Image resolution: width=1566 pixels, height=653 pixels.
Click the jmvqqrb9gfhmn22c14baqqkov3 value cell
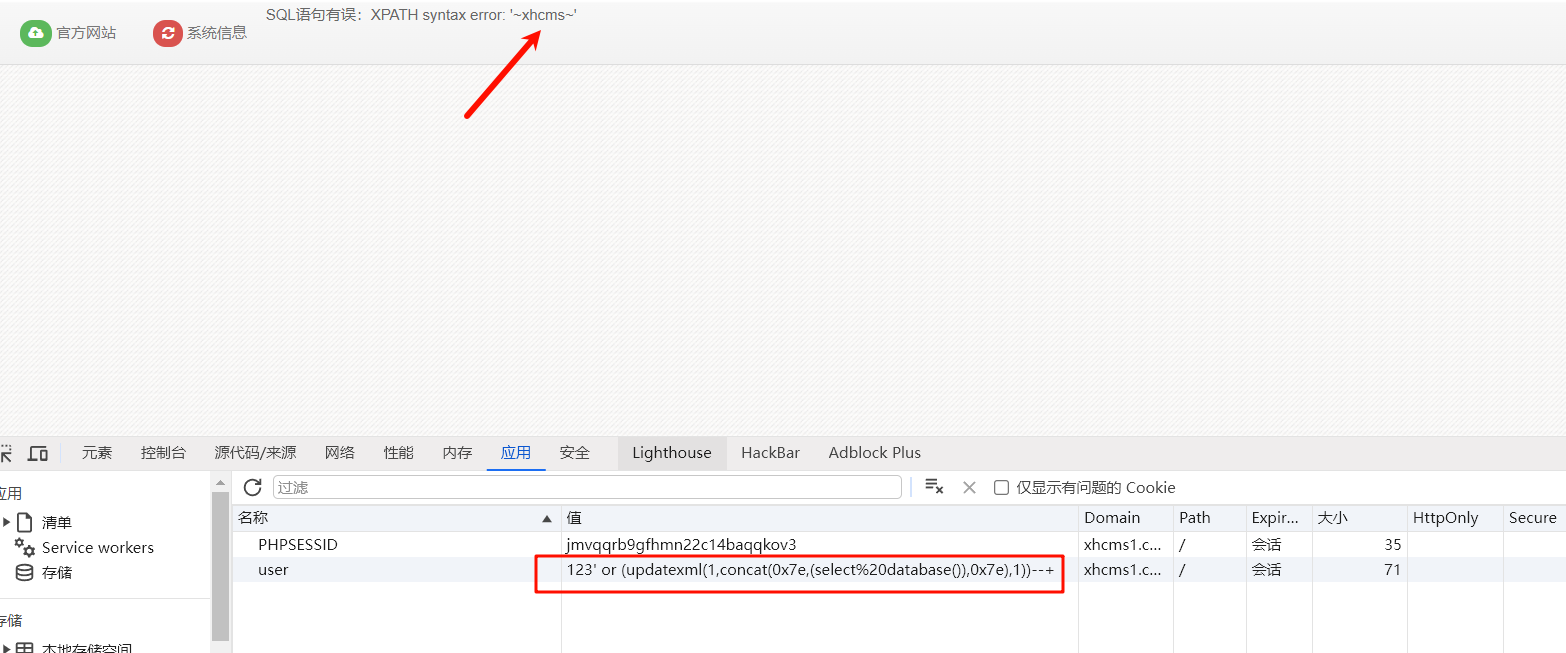pyautogui.click(x=820, y=545)
